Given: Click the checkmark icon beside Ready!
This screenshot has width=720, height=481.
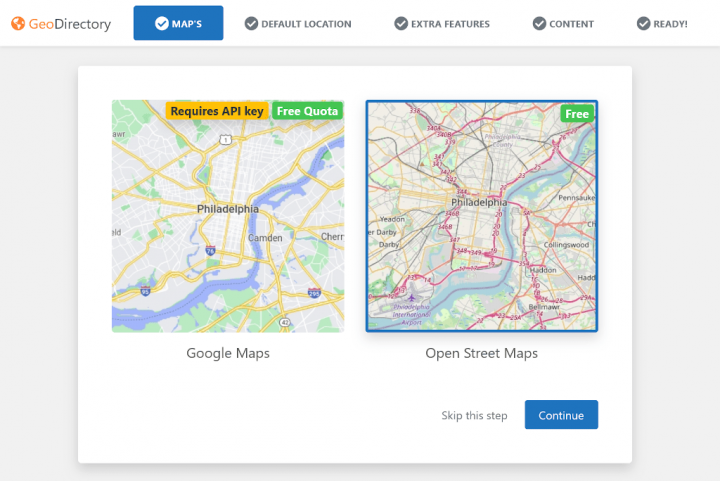Looking at the screenshot, I should [643, 23].
